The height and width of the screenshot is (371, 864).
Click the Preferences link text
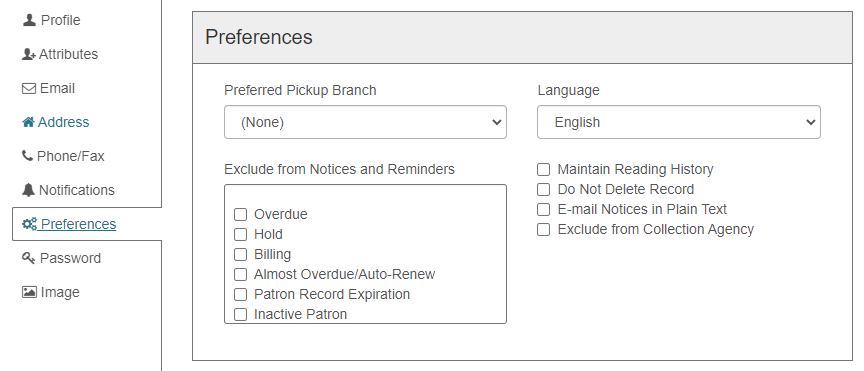click(78, 224)
